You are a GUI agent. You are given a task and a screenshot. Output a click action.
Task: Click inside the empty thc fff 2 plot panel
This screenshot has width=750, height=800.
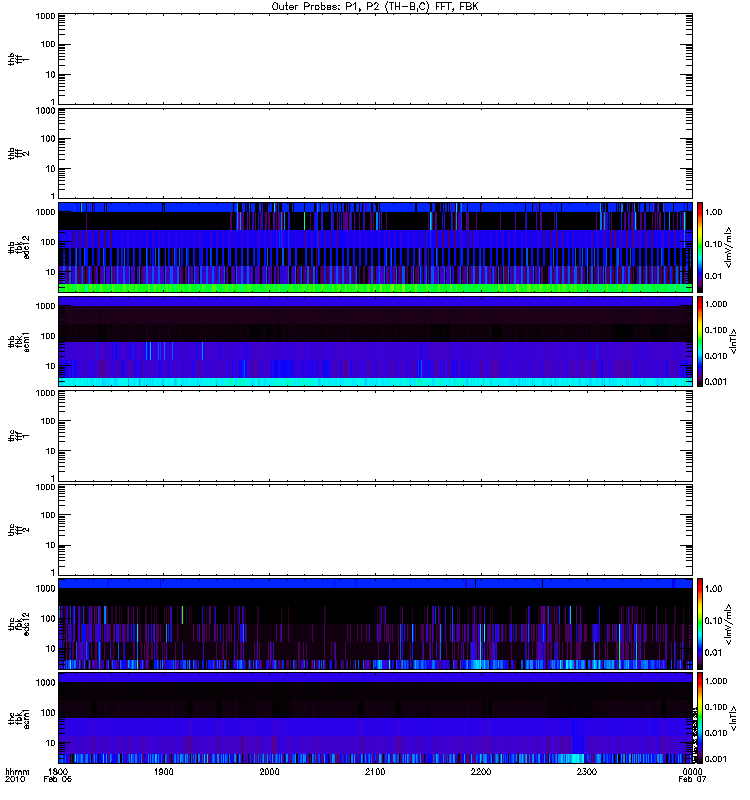coord(375,529)
